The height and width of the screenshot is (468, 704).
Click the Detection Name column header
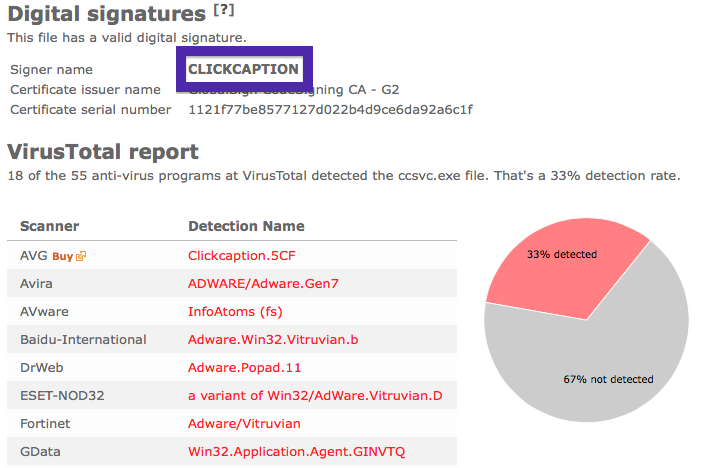click(246, 226)
